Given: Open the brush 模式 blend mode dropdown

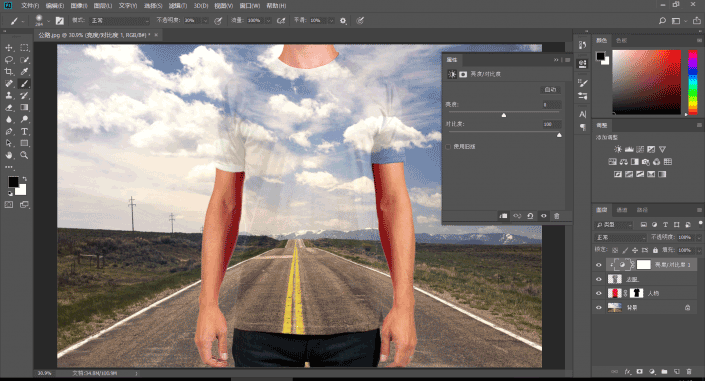Looking at the screenshot, I should click(x=119, y=21).
